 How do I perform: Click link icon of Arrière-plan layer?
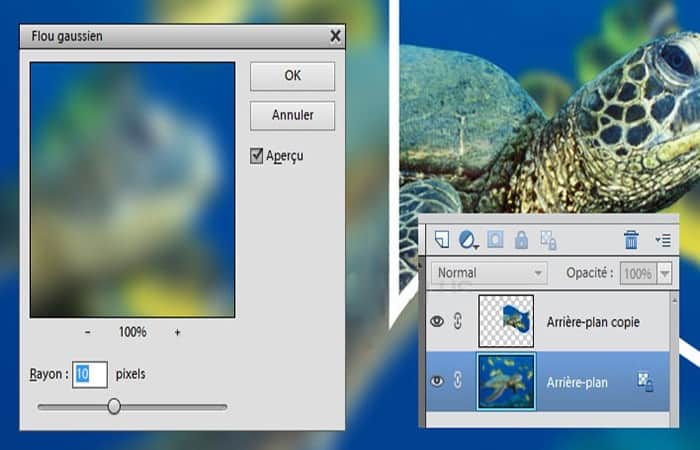458,380
